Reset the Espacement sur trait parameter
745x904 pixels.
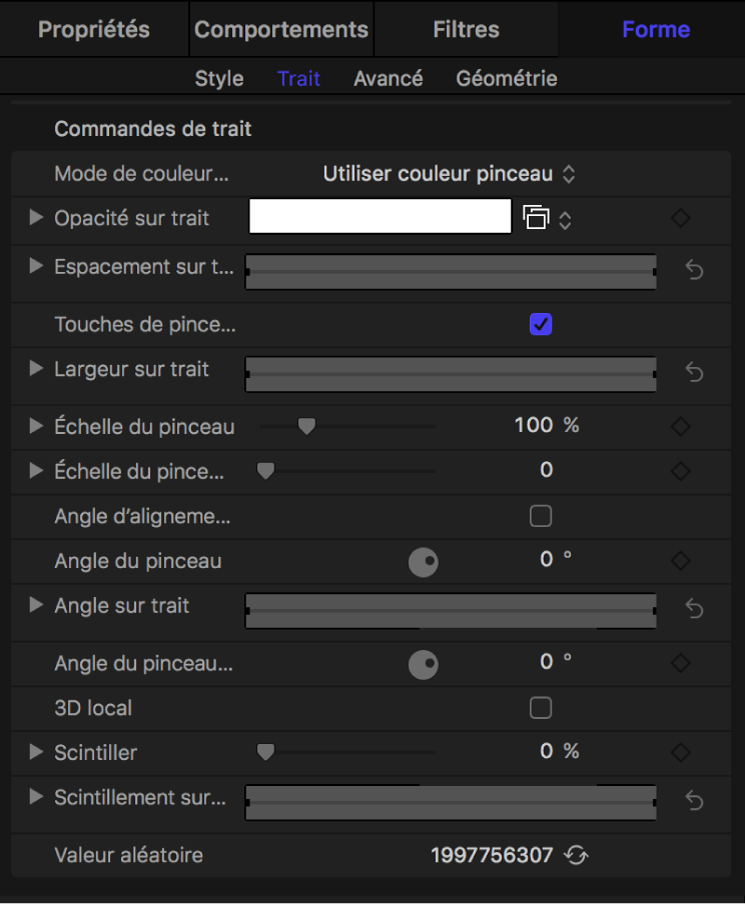click(694, 270)
